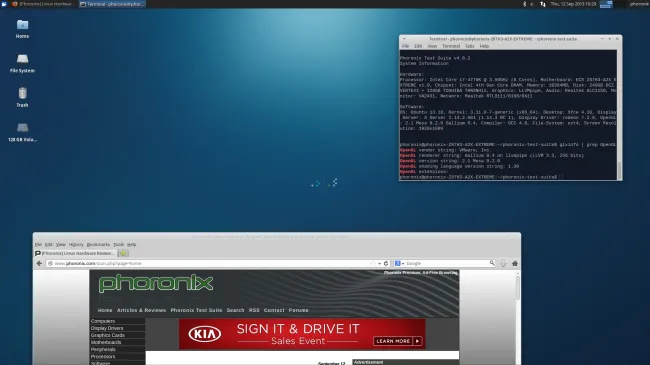Open the new tab button beside Phoronix tab
Image resolution: width=650 pixels, height=365 pixels.
[123, 253]
